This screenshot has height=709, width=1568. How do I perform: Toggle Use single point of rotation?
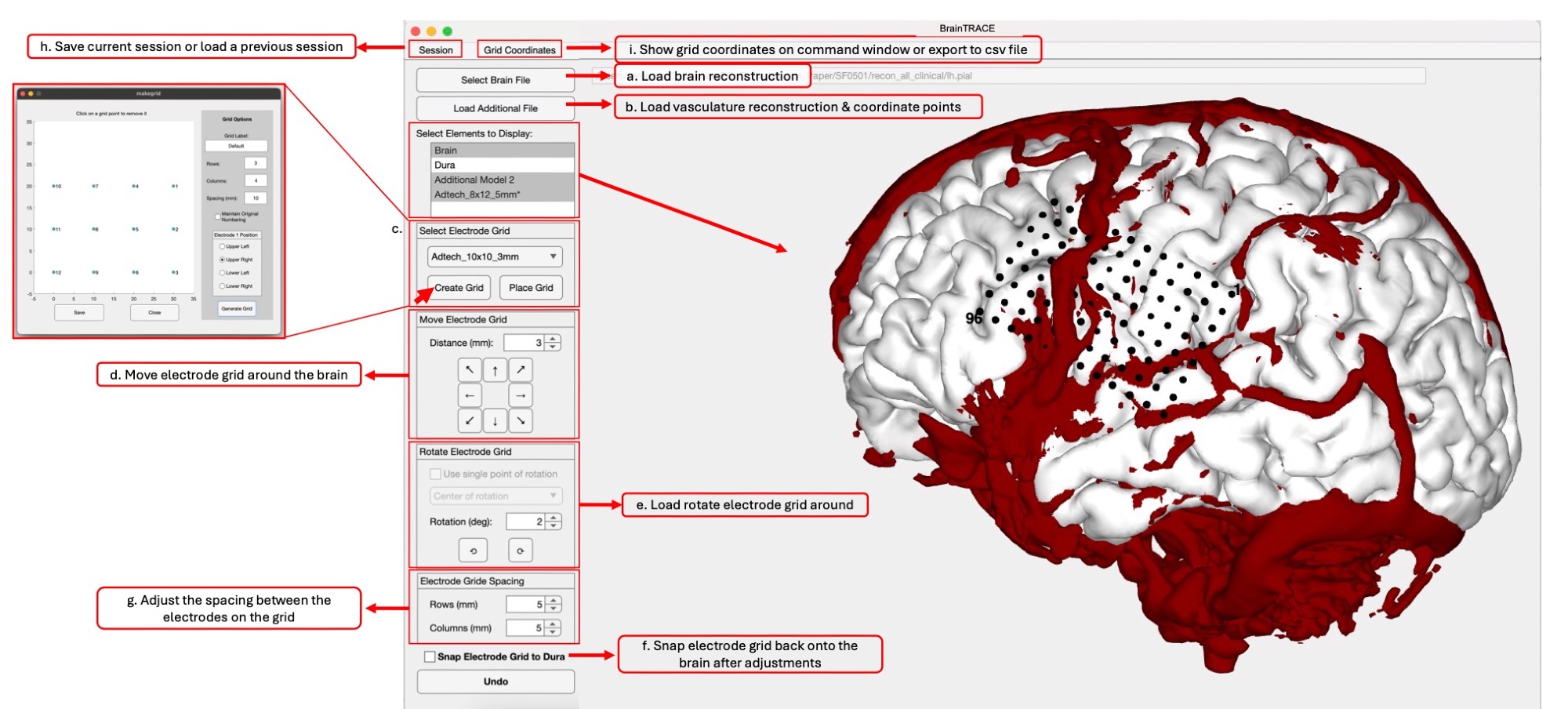(435, 474)
